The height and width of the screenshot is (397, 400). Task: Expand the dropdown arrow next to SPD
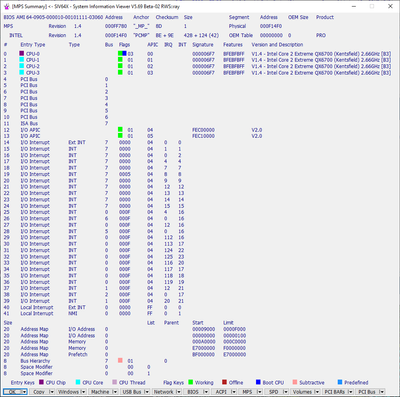click(286, 392)
